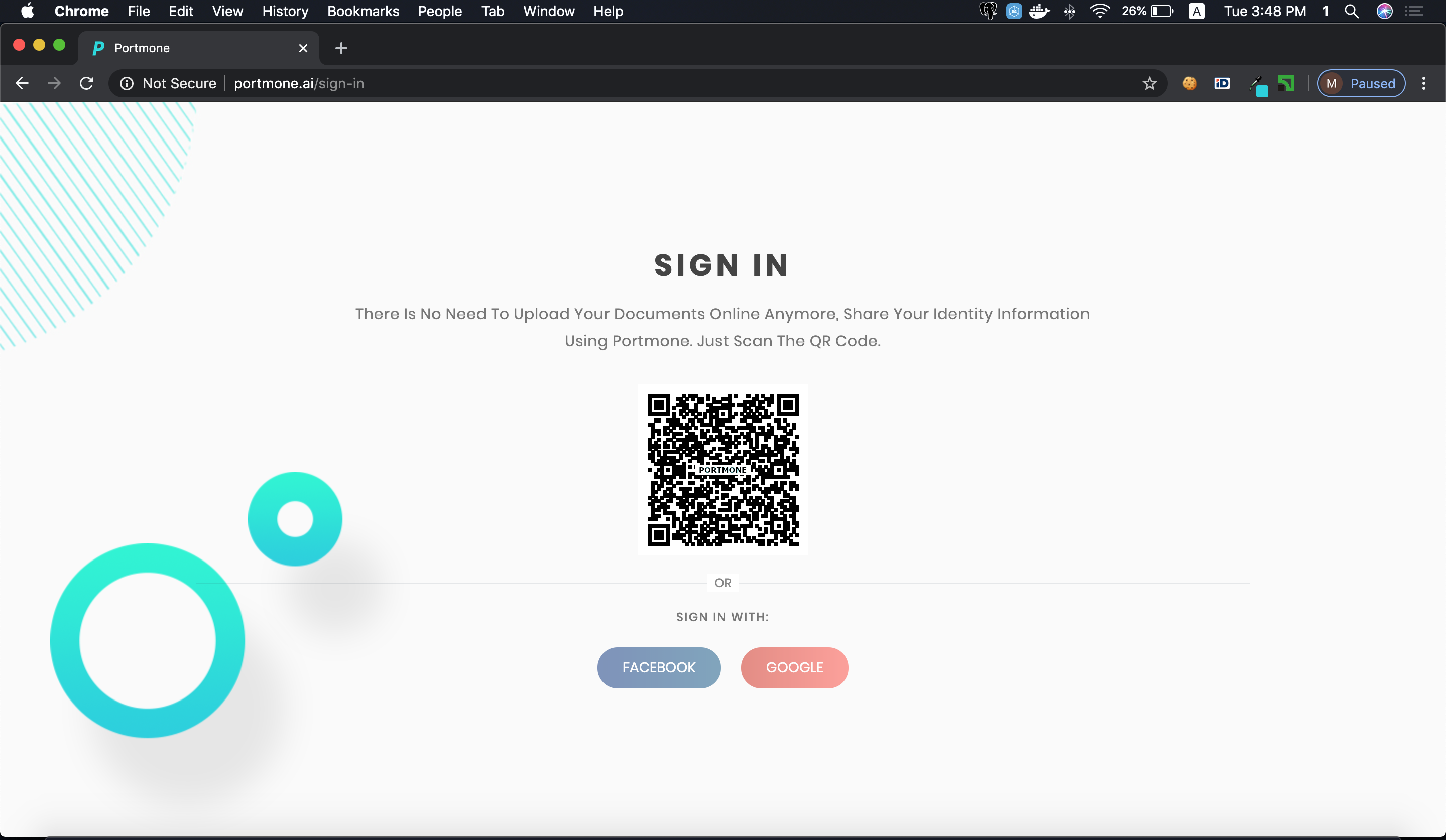The width and height of the screenshot is (1446, 840).
Task: Open the Docker whale menu bar icon
Action: (1039, 11)
